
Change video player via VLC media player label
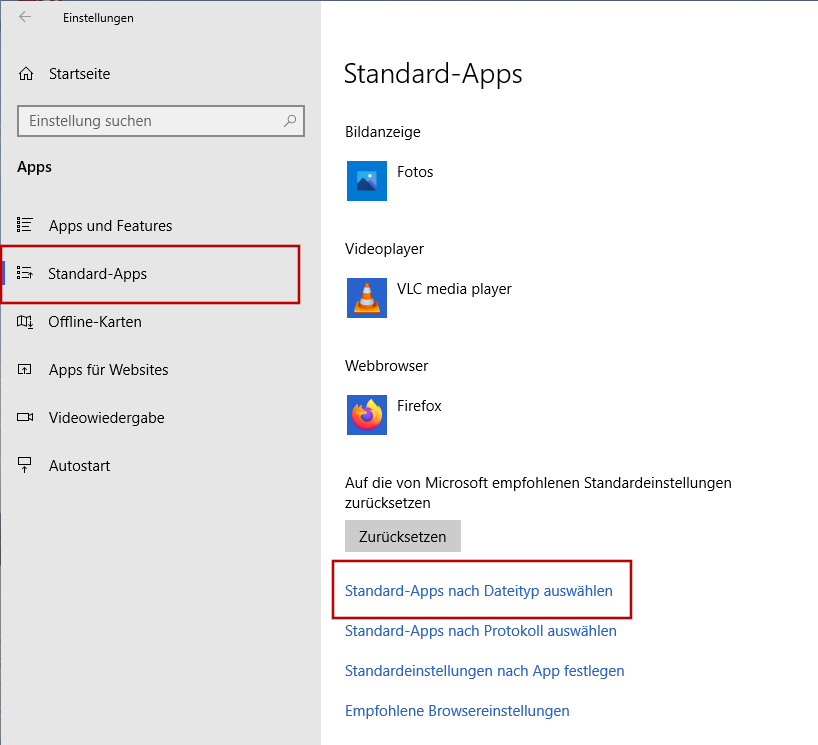(x=454, y=289)
